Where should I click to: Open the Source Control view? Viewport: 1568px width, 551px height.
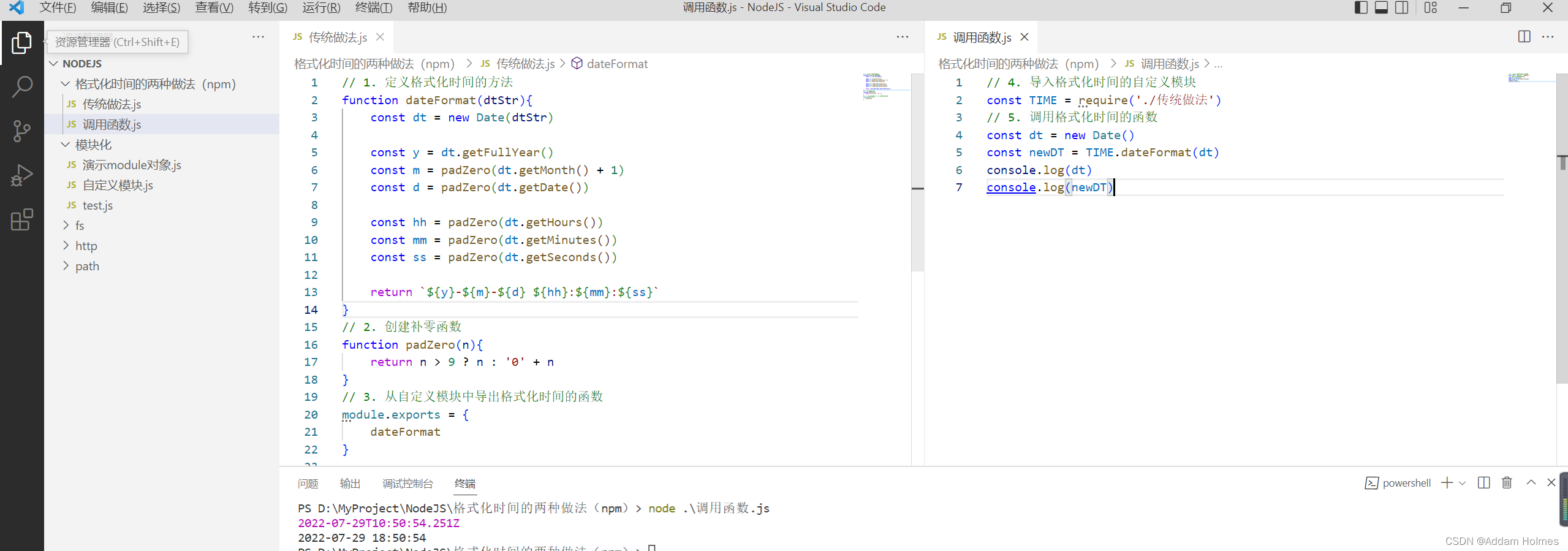pos(21,131)
